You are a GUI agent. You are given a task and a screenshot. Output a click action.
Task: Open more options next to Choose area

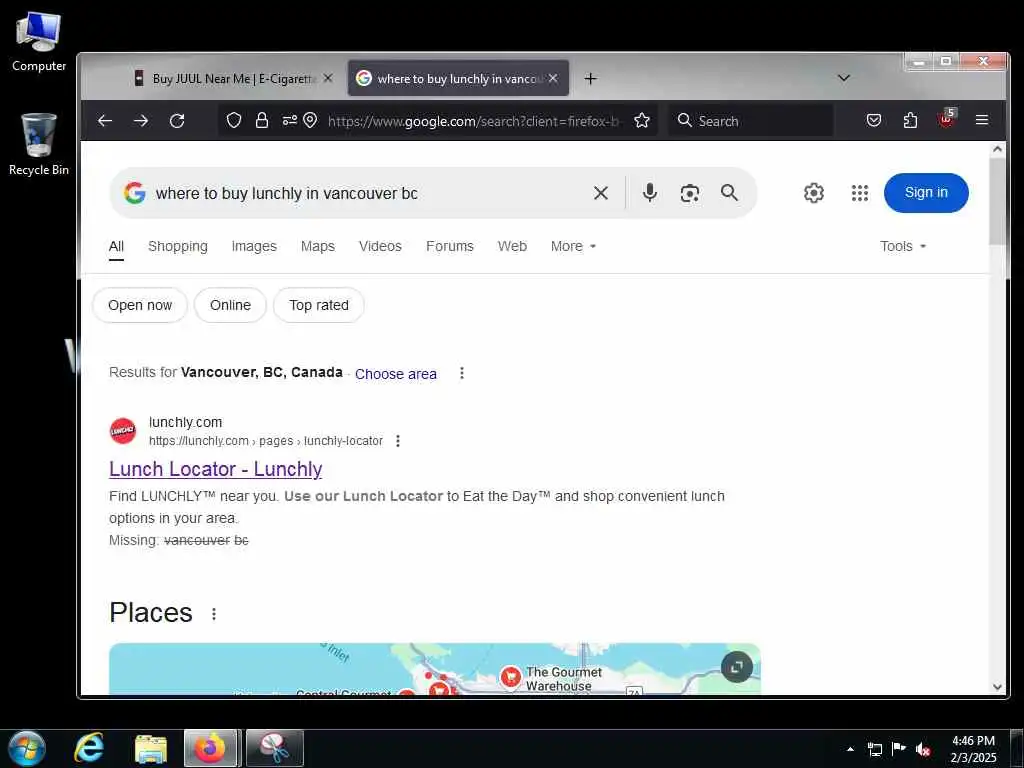coord(462,374)
